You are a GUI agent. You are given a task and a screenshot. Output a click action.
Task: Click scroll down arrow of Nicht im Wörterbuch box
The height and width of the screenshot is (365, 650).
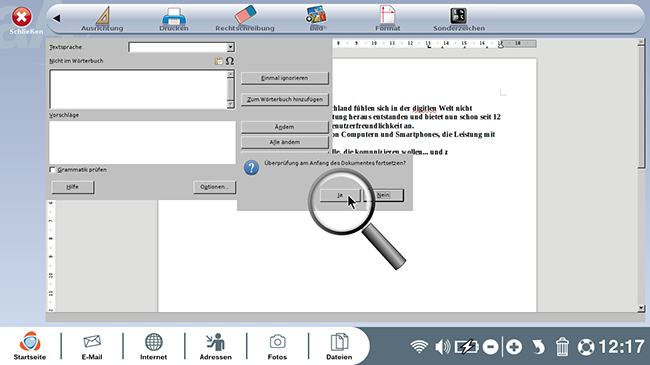(231, 105)
